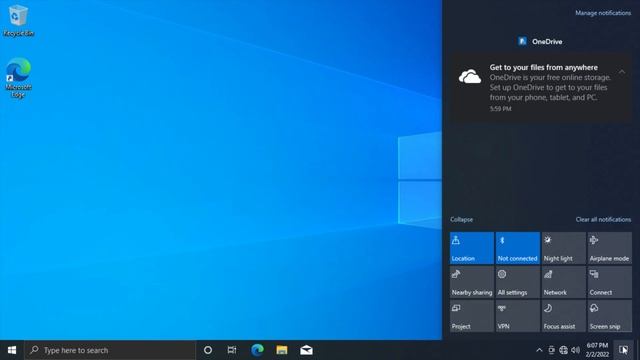Launch Edge from the taskbar
Viewport: 640px width, 360px height.
click(257, 350)
